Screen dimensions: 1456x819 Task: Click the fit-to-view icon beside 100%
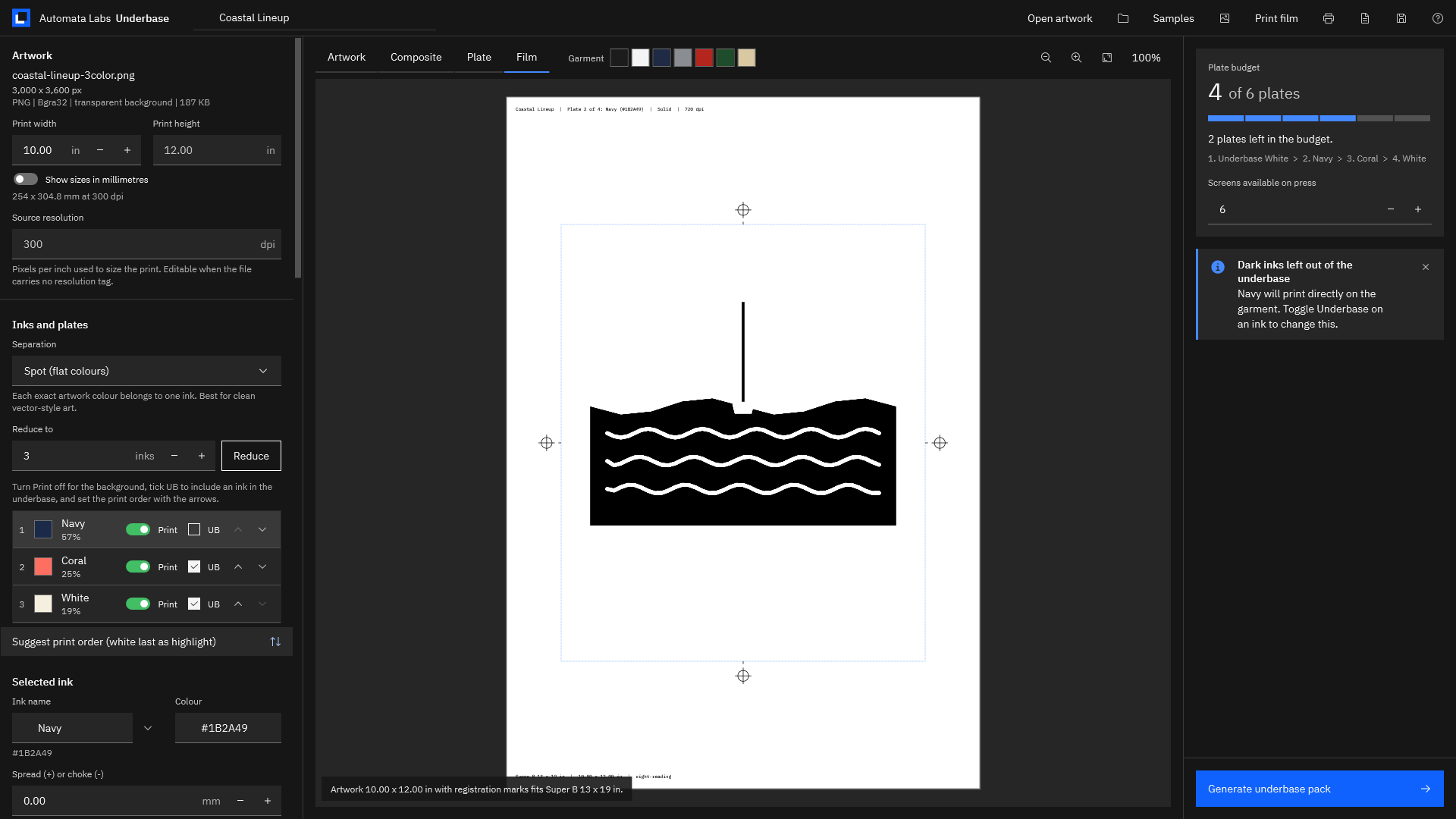1107,58
